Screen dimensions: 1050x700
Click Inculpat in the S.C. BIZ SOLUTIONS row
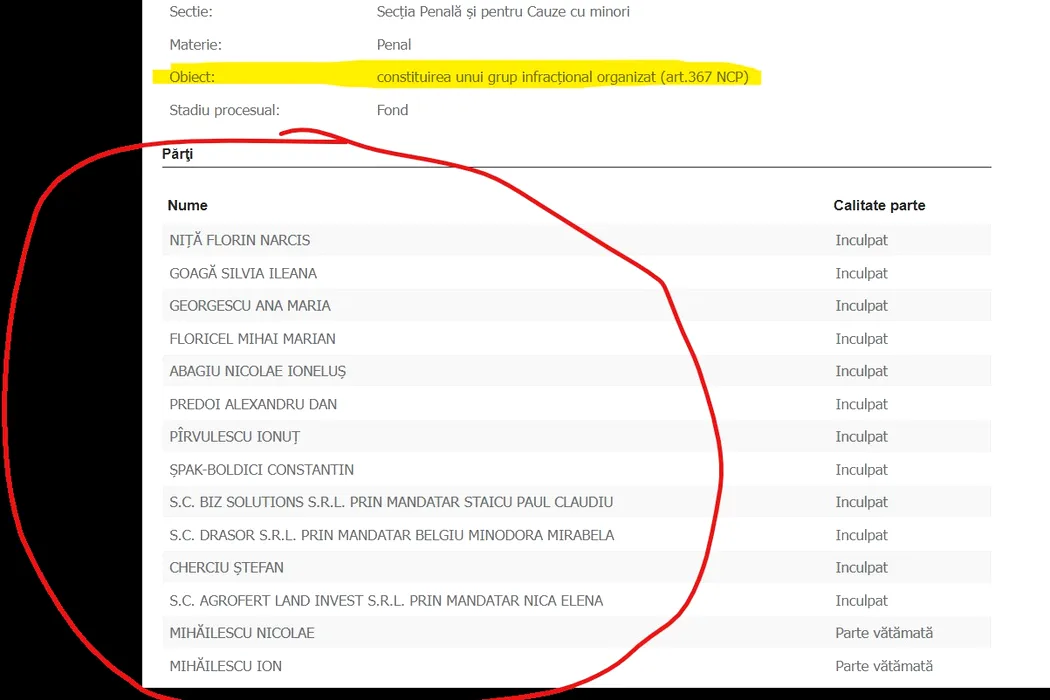pos(861,502)
